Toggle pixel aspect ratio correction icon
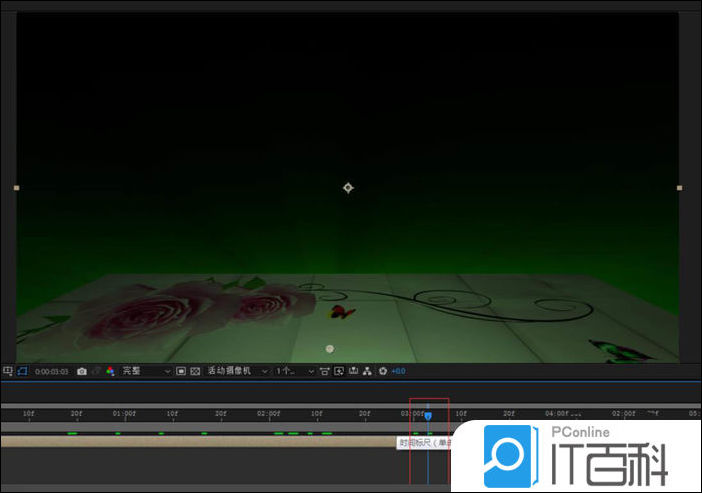Viewport: 702px width, 493px height. click(325, 371)
